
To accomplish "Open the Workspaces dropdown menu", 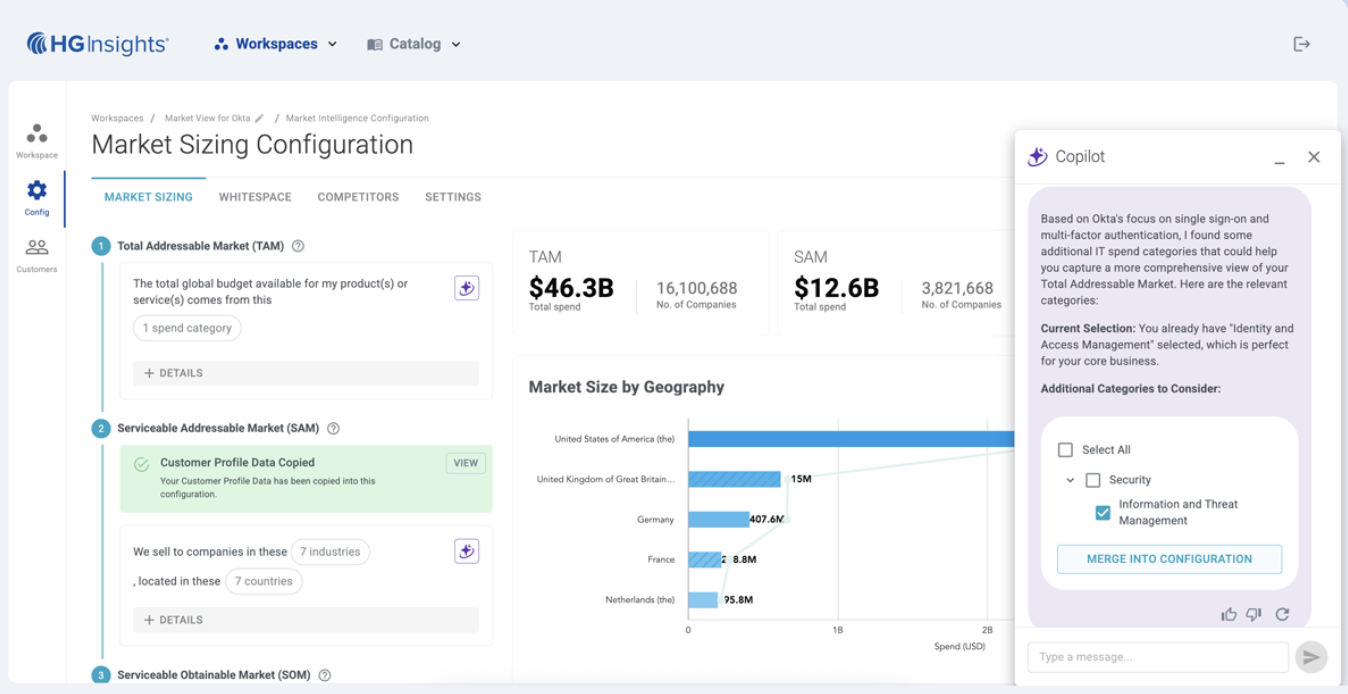I will click(x=276, y=44).
